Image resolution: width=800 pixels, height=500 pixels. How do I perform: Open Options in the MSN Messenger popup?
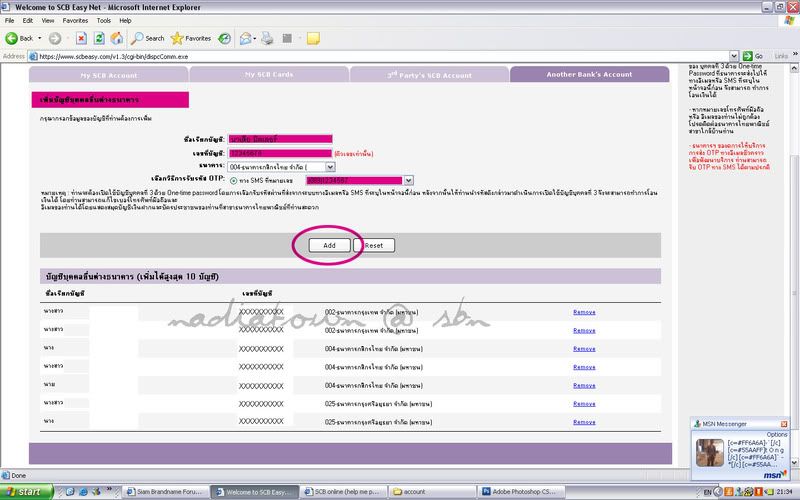click(777, 434)
